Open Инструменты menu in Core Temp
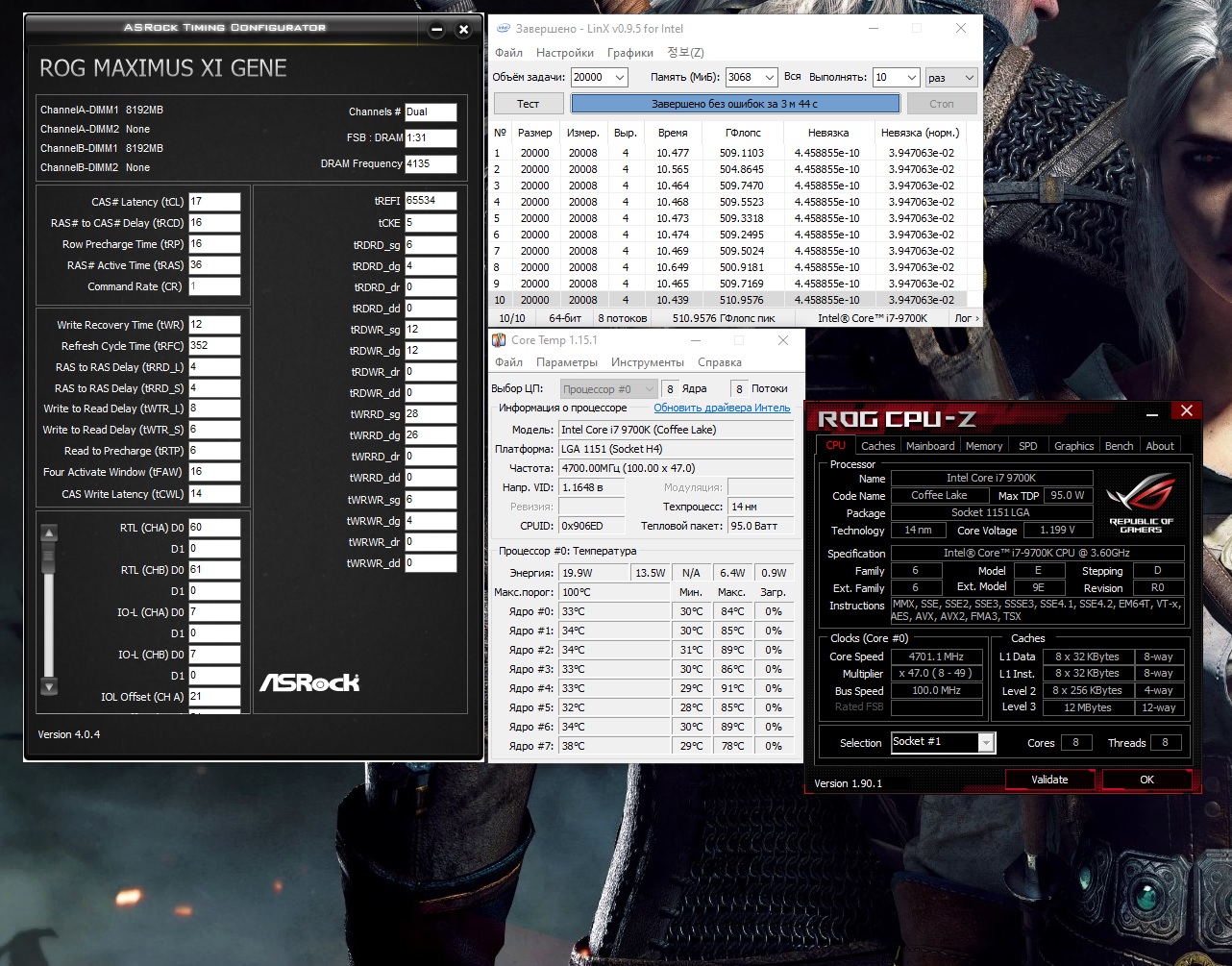 [648, 362]
